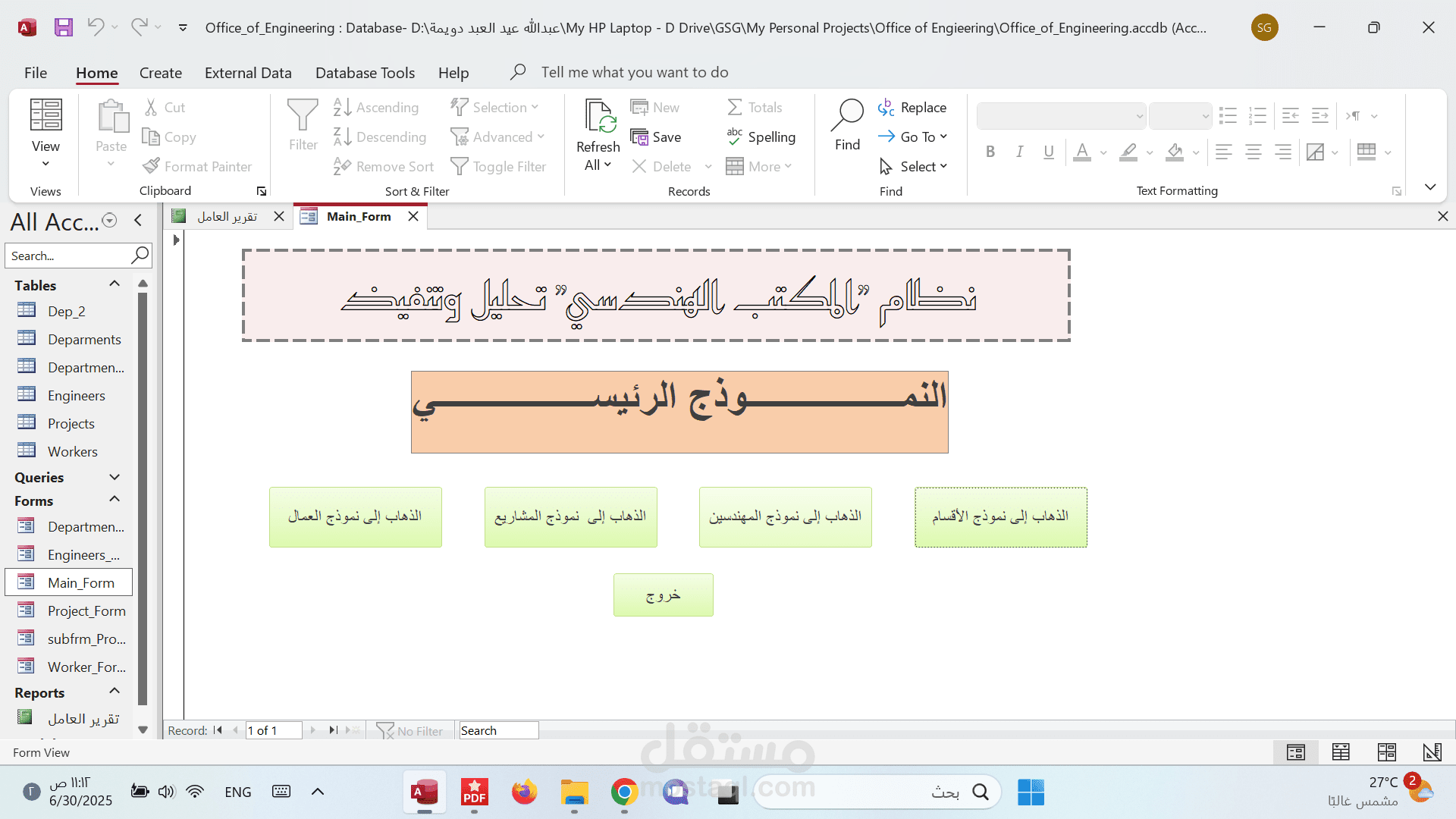Click the Save icon in Quick Access toolbar
Image resolution: width=1456 pixels, height=819 pixels.
(x=64, y=27)
